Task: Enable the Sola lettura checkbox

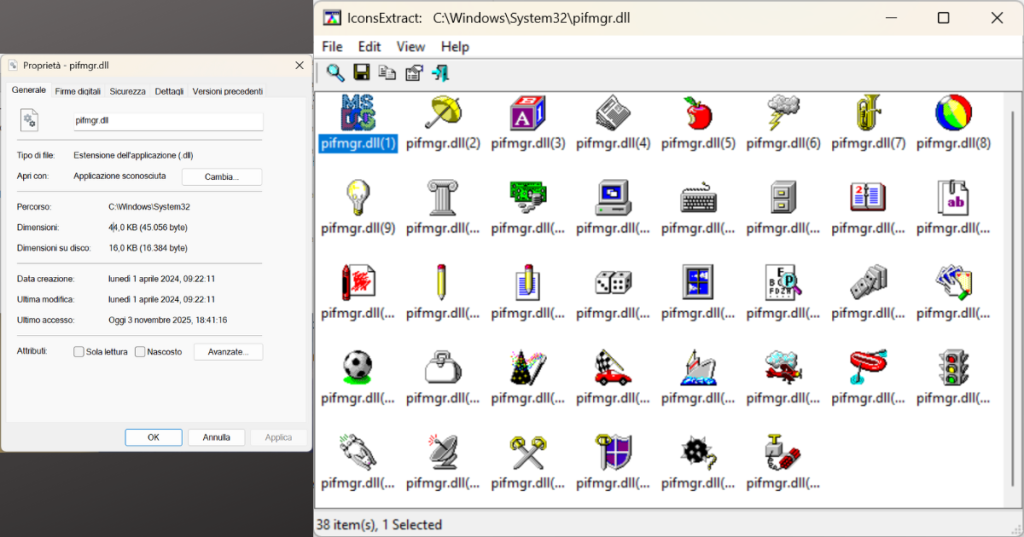Action: point(79,352)
